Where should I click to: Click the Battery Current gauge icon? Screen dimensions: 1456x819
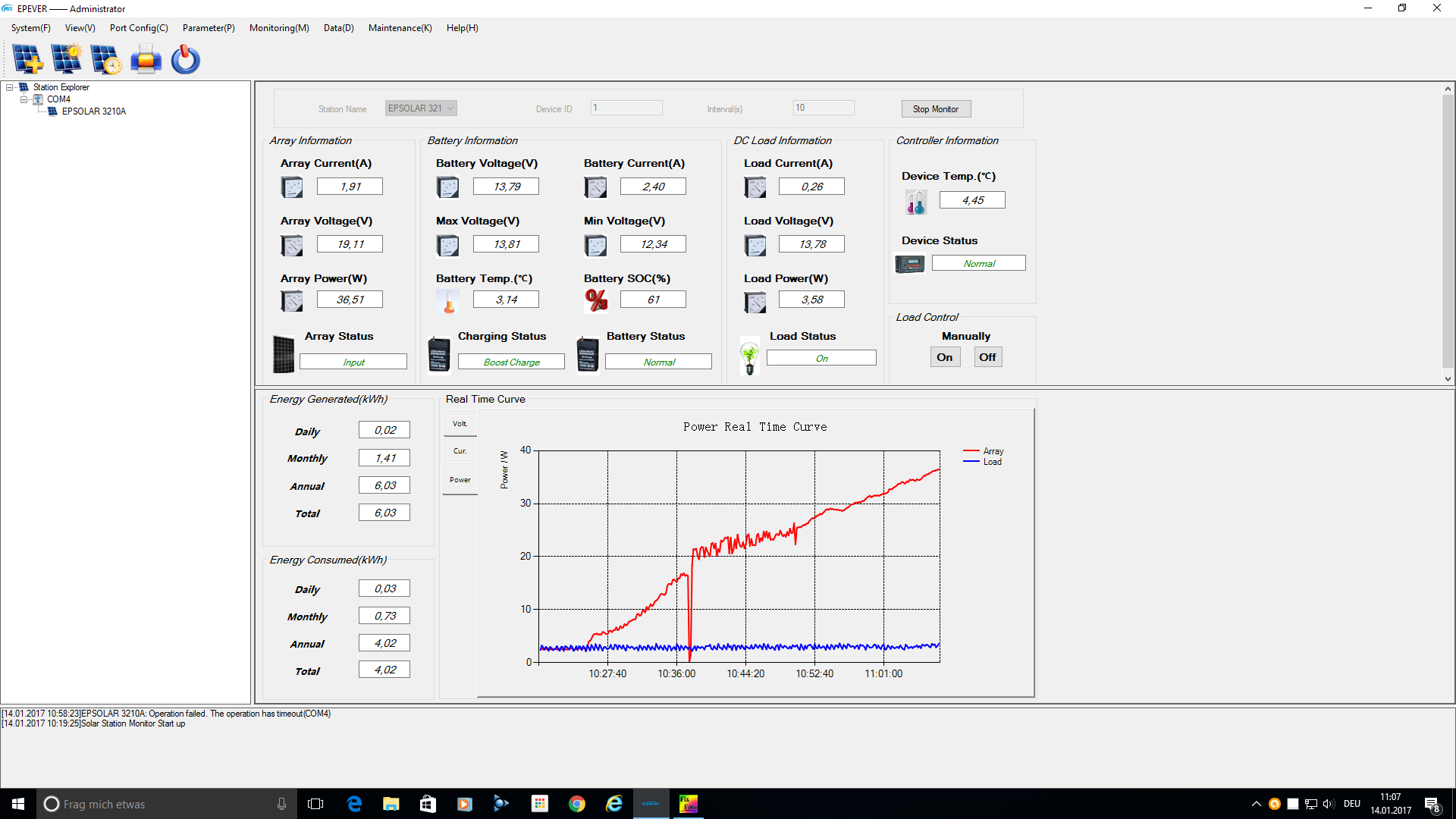pos(596,187)
